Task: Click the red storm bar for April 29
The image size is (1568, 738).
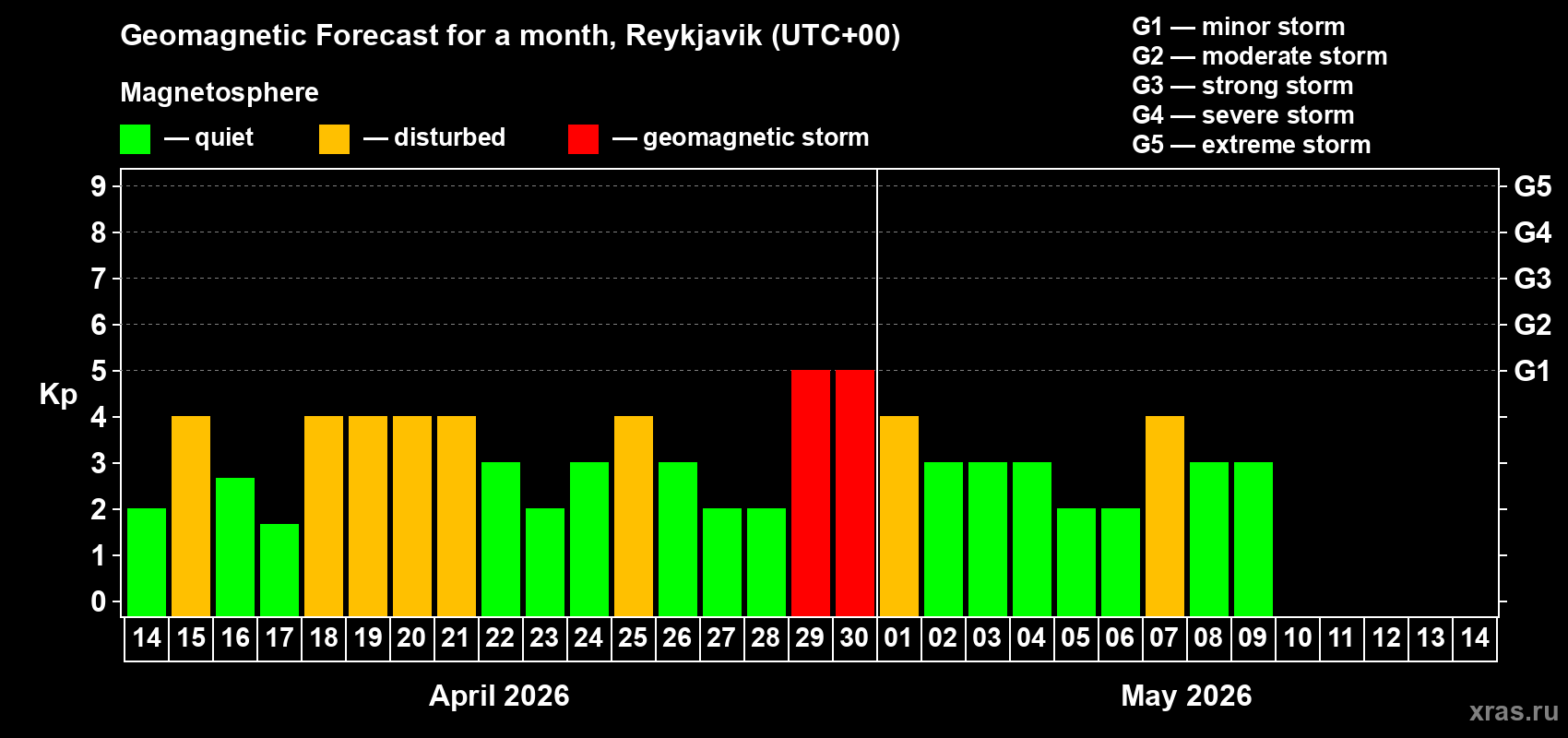Action: tap(811, 493)
